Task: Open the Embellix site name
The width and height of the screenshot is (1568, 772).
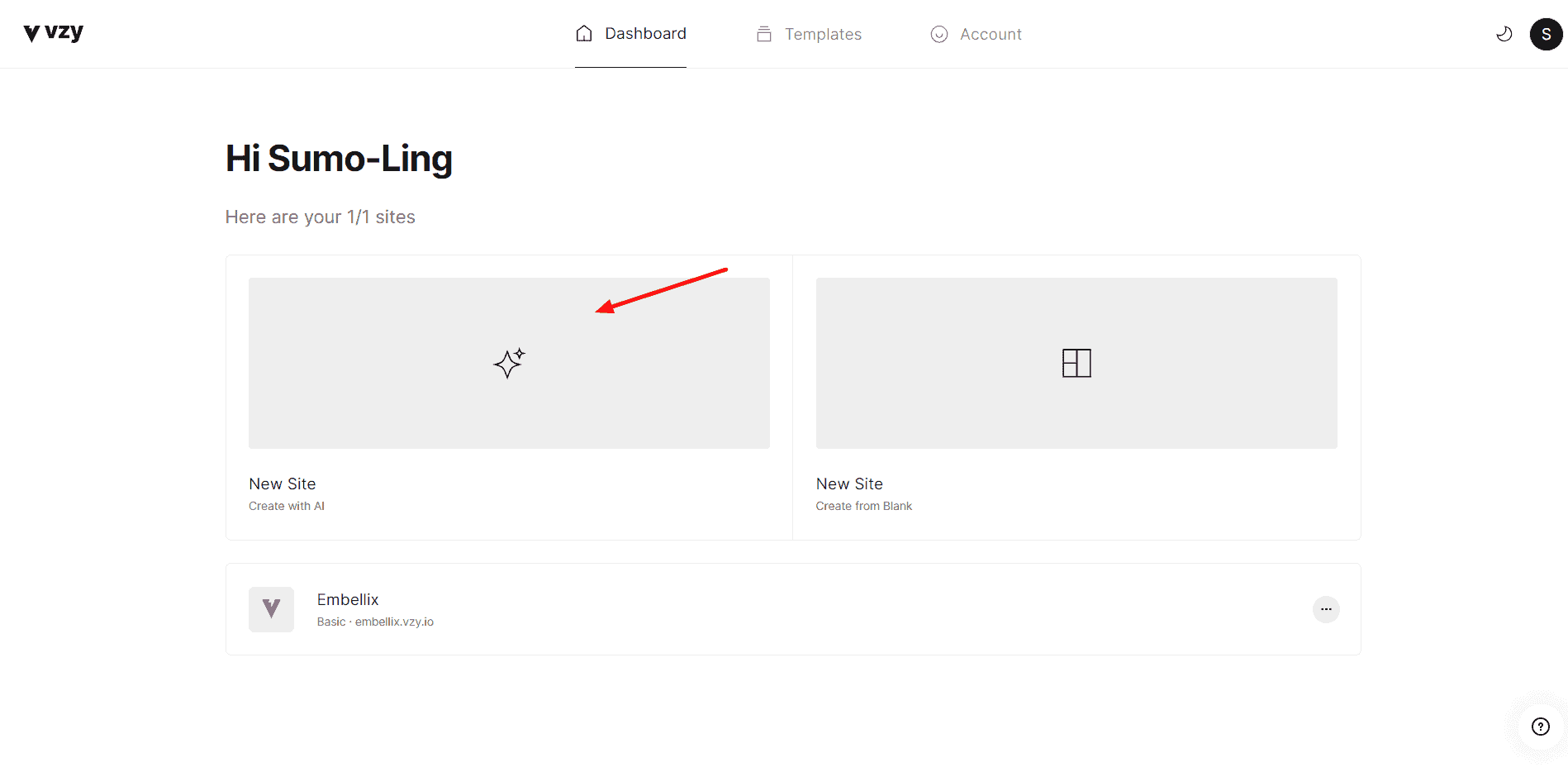Action: point(348,599)
